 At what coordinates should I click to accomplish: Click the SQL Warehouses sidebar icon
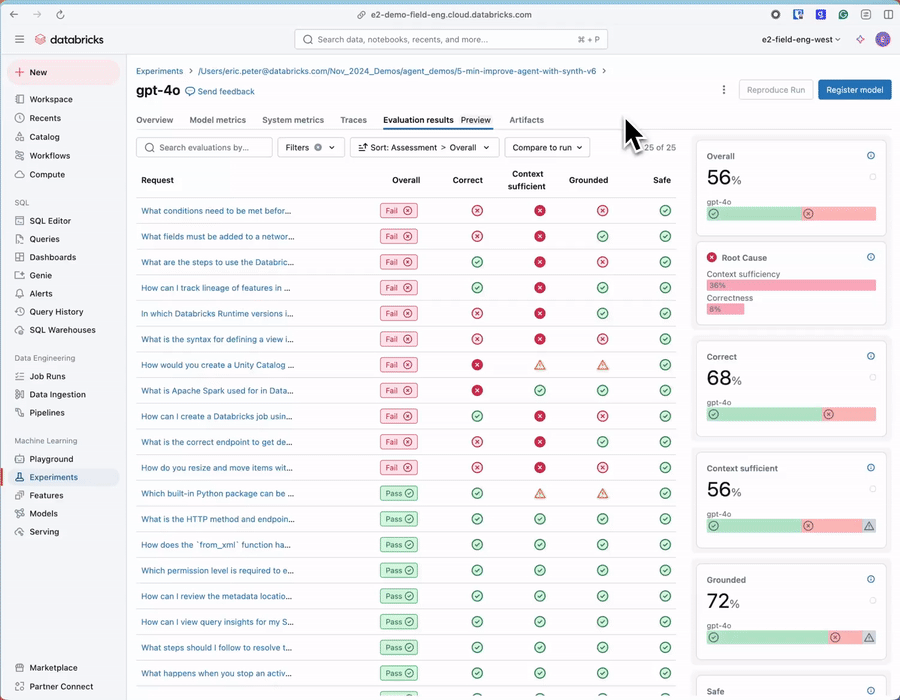21,330
